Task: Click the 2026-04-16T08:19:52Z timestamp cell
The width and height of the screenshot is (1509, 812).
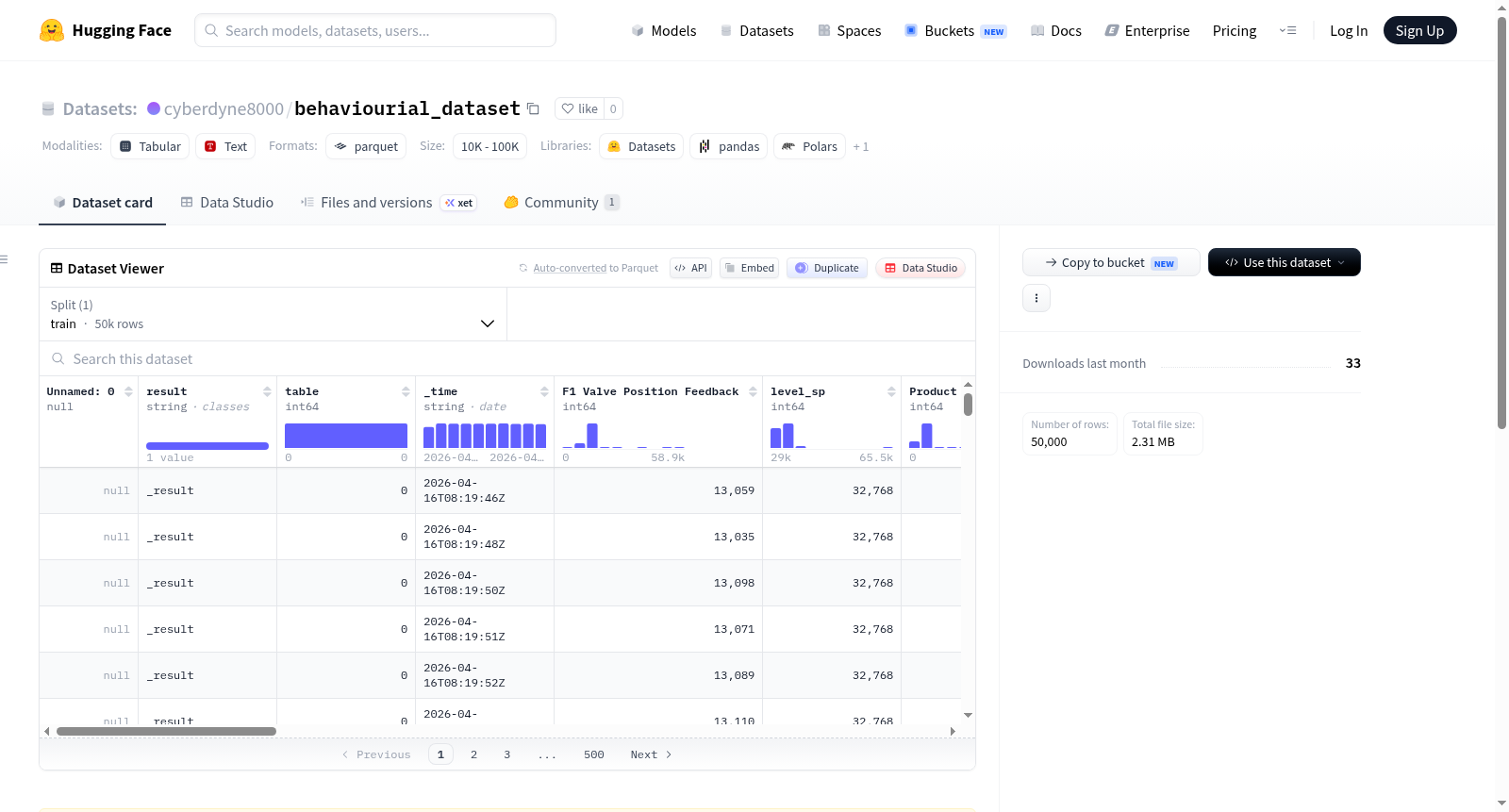Action: pos(485,675)
